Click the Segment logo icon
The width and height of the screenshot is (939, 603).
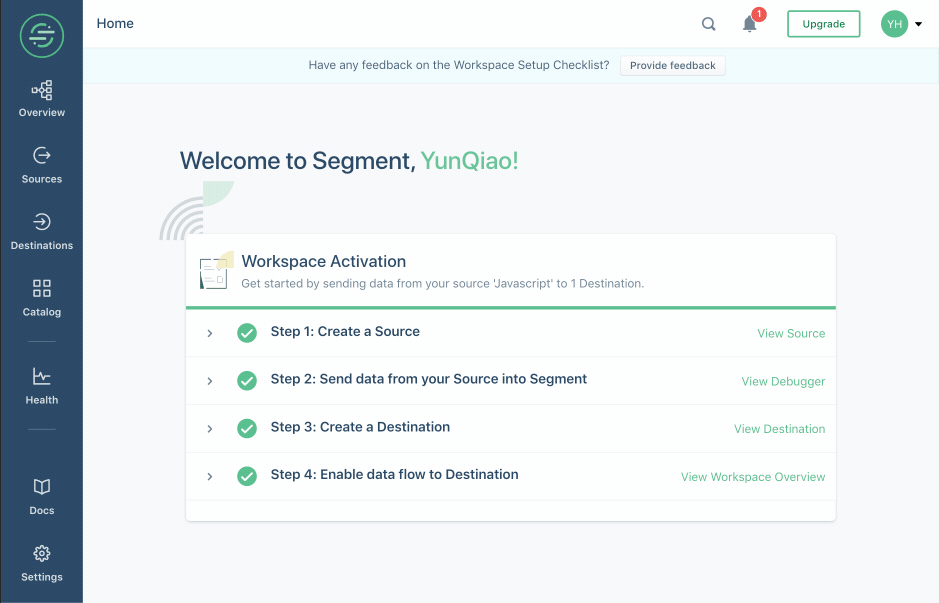pyautogui.click(x=41, y=36)
